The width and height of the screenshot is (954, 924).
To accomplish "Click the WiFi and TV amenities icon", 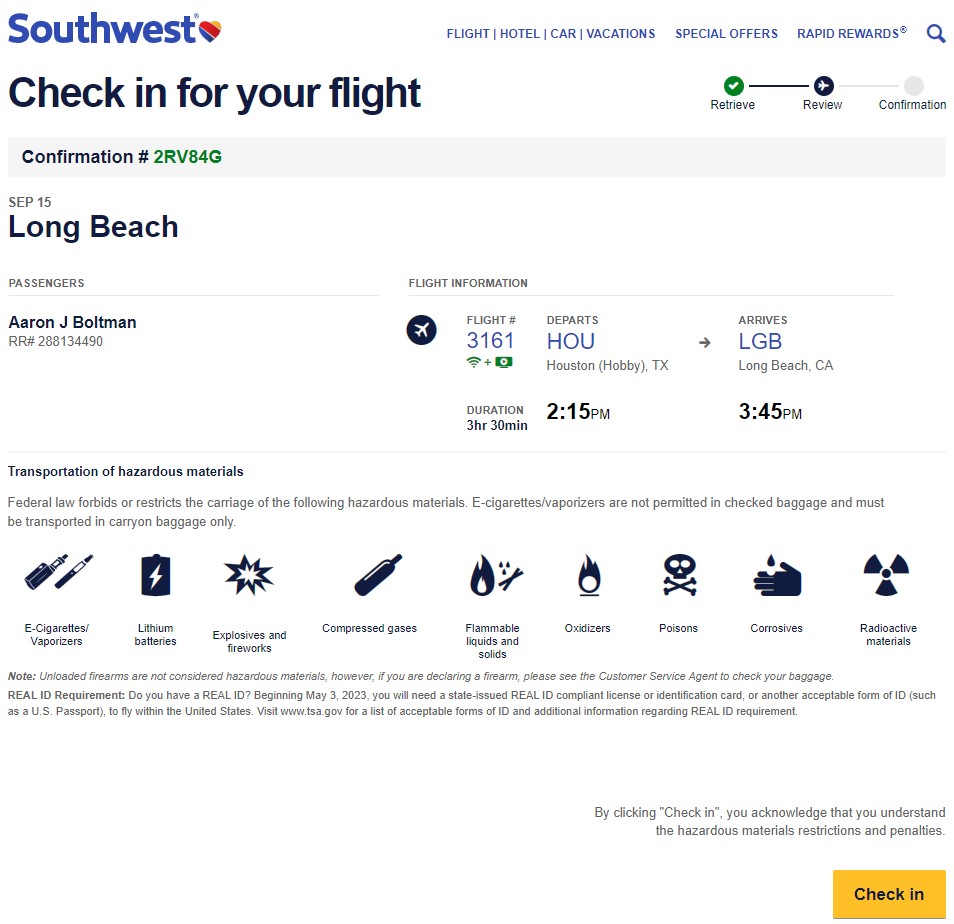I will [490, 362].
